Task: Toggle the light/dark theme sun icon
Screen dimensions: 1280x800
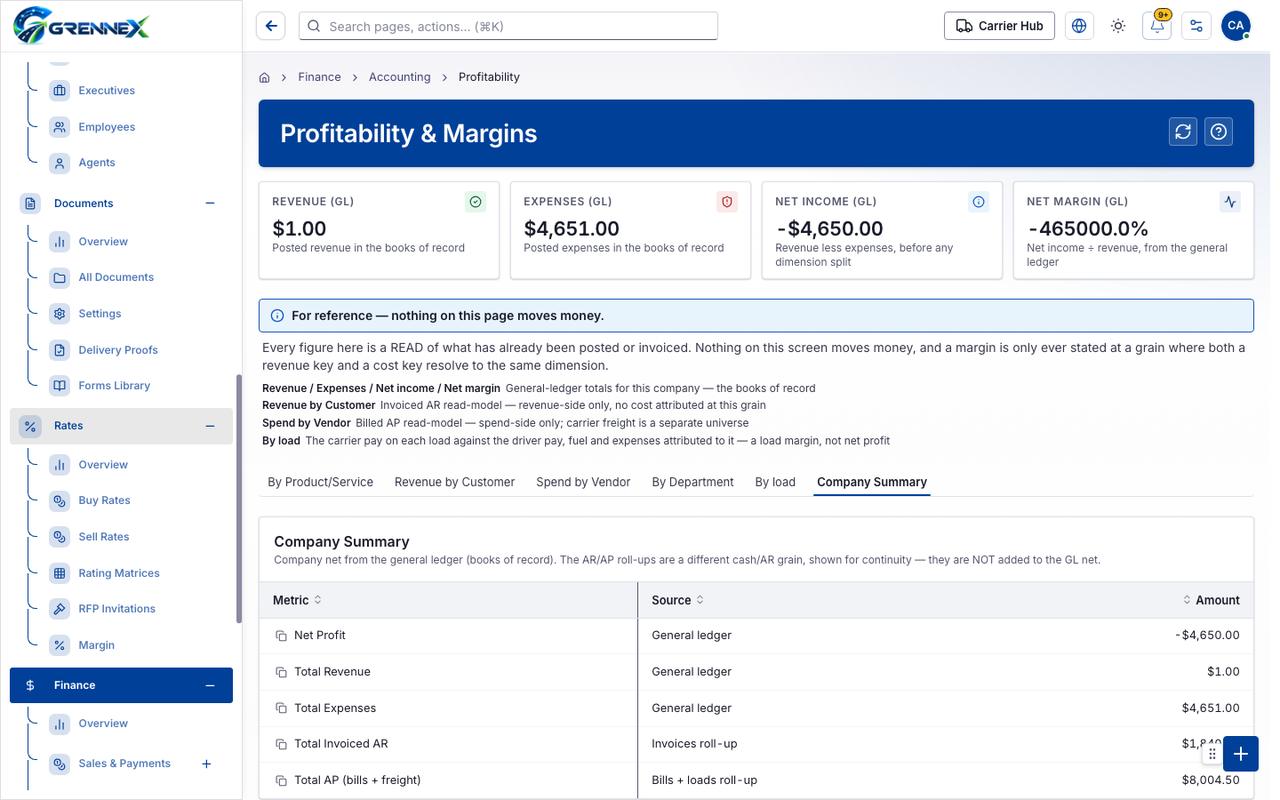Action: (x=1118, y=26)
